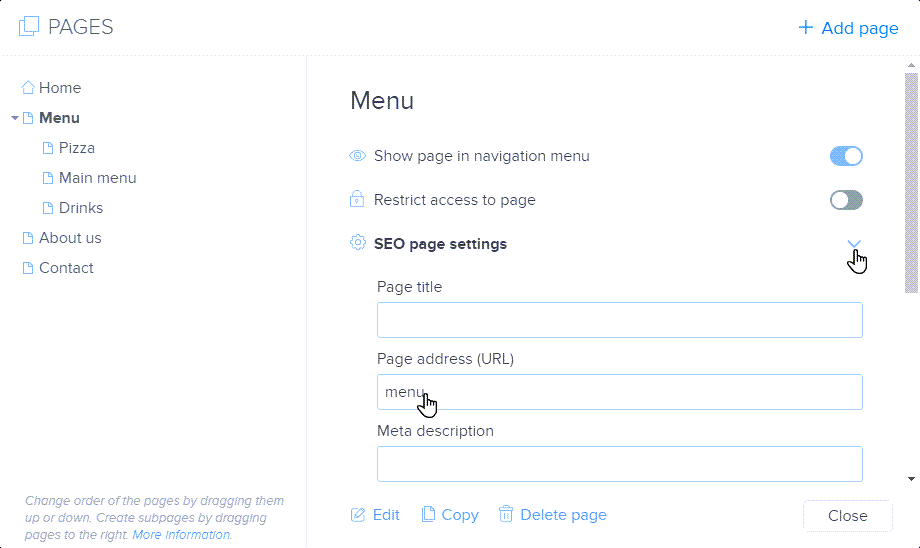
Task: Click the Copy page icon
Action: (428, 514)
